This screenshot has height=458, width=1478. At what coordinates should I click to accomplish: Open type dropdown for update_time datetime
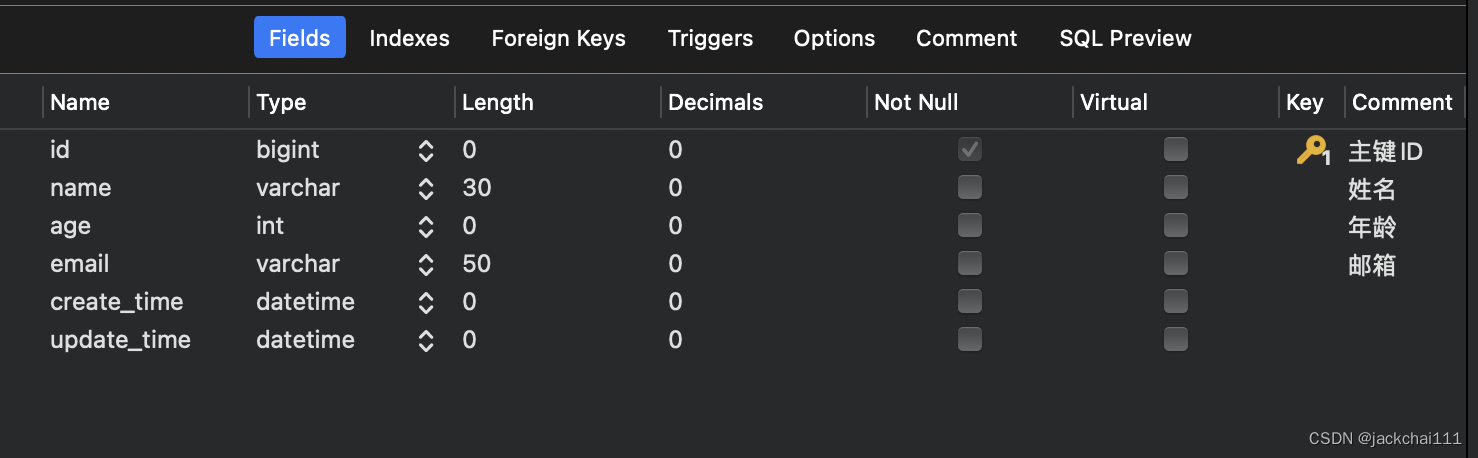coord(426,341)
